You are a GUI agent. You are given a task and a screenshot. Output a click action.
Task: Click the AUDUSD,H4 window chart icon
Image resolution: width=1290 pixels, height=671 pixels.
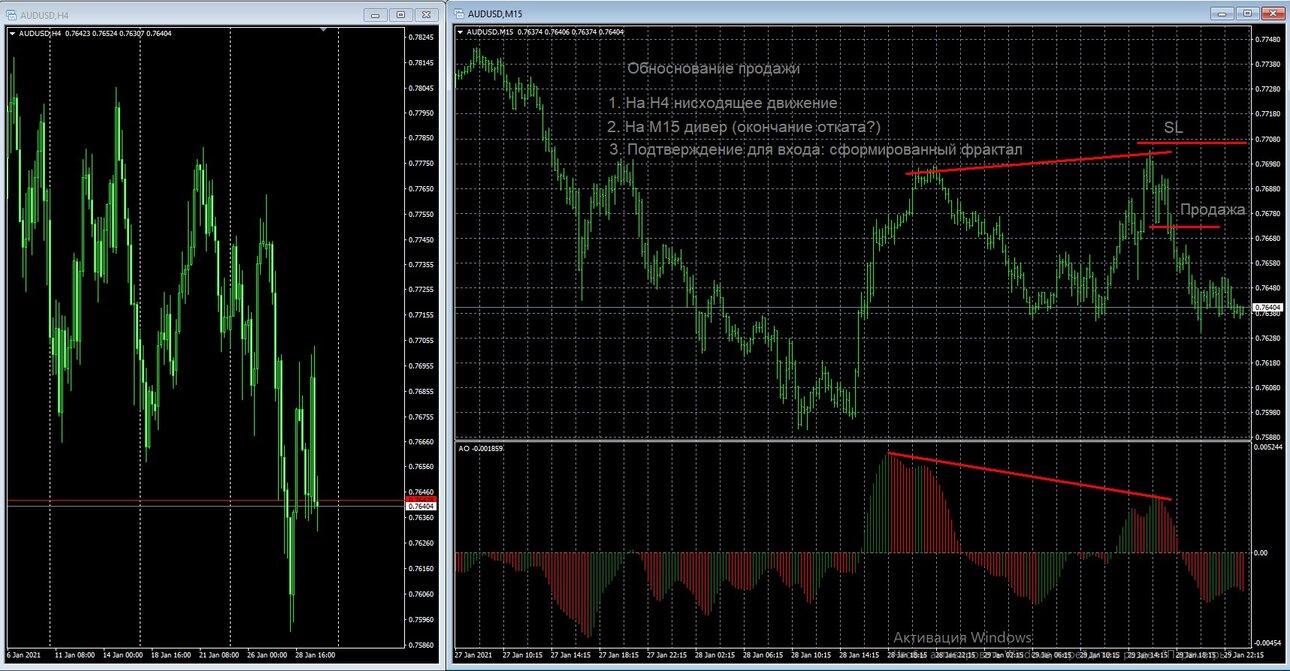[11, 14]
